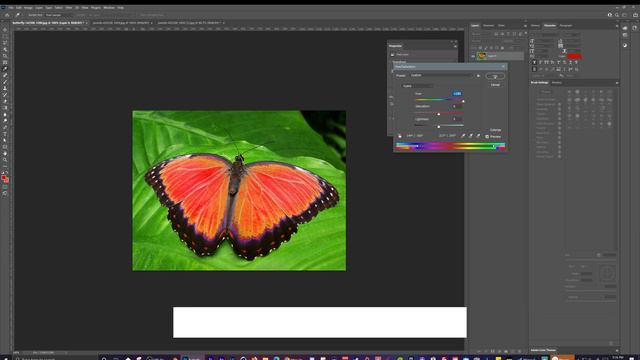Click the Share icon at top right

tap(636, 15)
